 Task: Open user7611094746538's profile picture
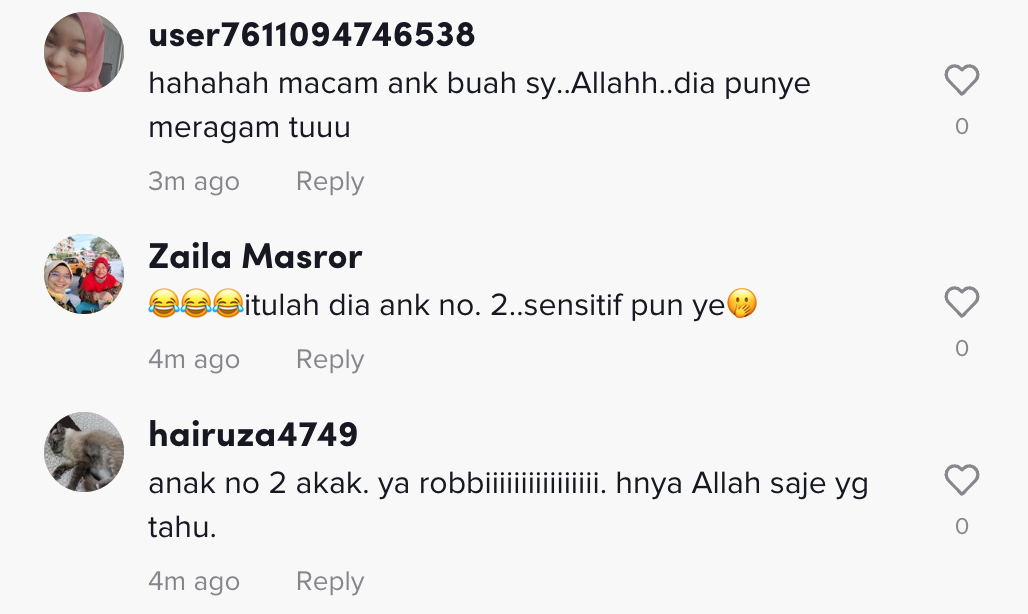(84, 52)
